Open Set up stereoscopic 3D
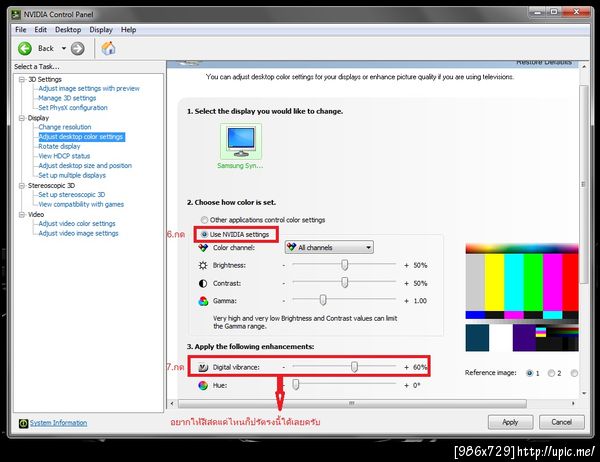600x462 pixels. click(72, 195)
